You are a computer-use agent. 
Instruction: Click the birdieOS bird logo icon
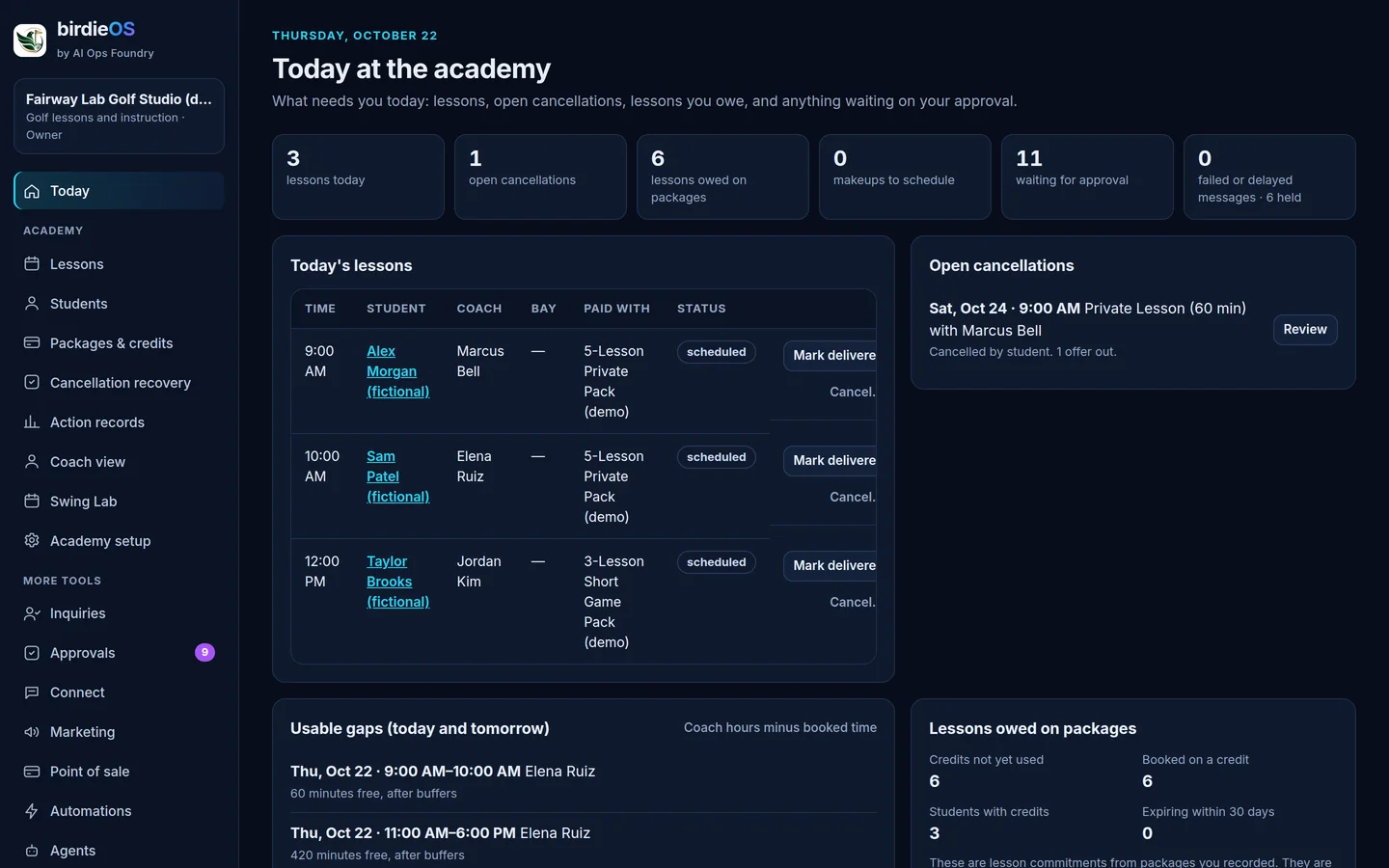click(x=30, y=40)
